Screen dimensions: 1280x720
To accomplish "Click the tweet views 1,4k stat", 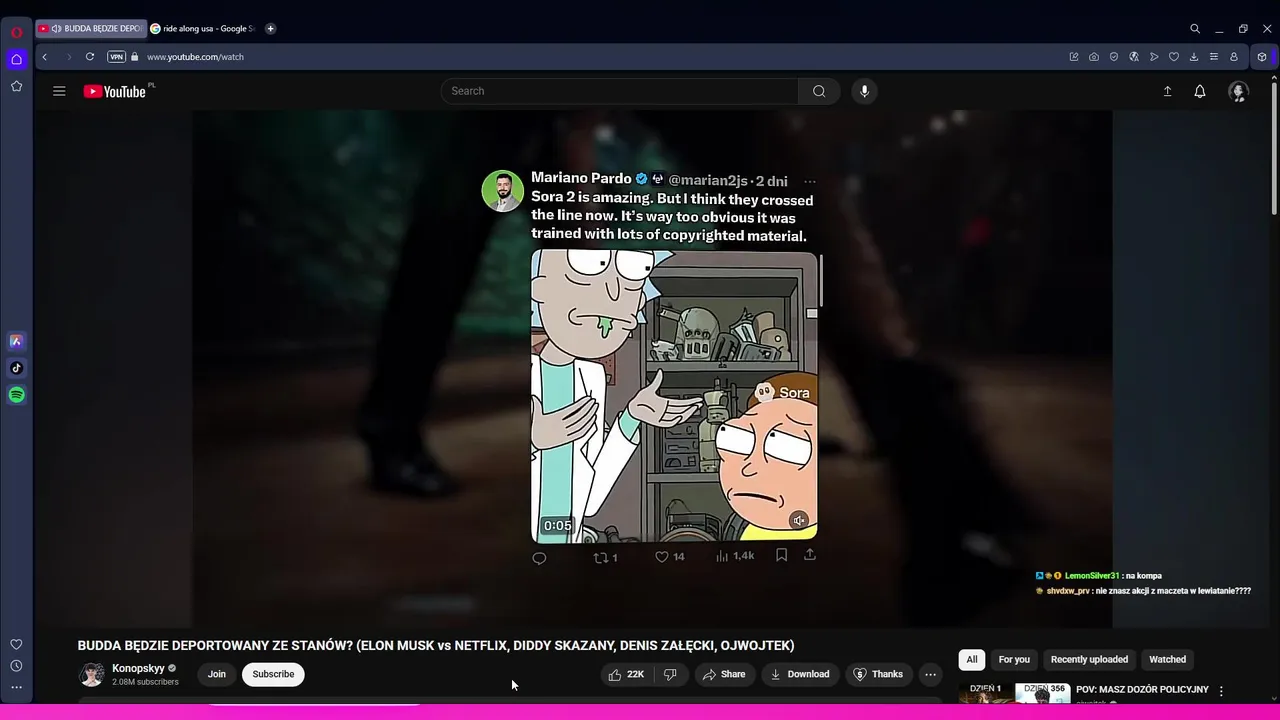I will pyautogui.click(x=735, y=556).
